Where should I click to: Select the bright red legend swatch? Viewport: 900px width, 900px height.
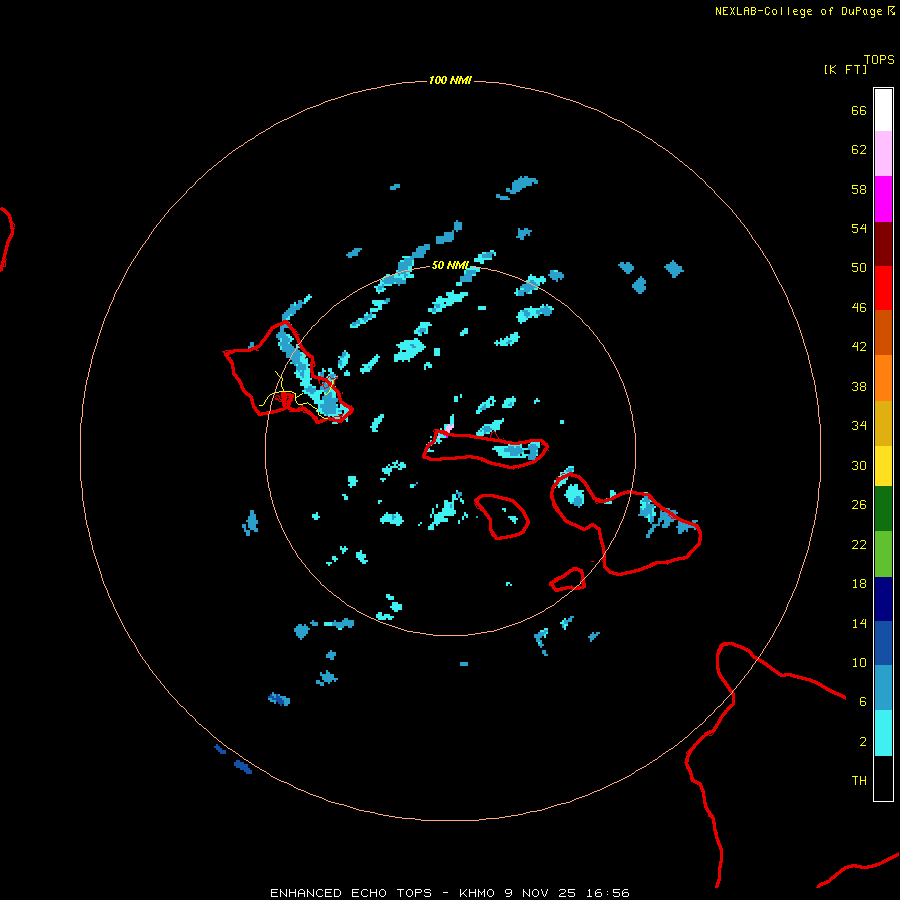click(x=883, y=288)
